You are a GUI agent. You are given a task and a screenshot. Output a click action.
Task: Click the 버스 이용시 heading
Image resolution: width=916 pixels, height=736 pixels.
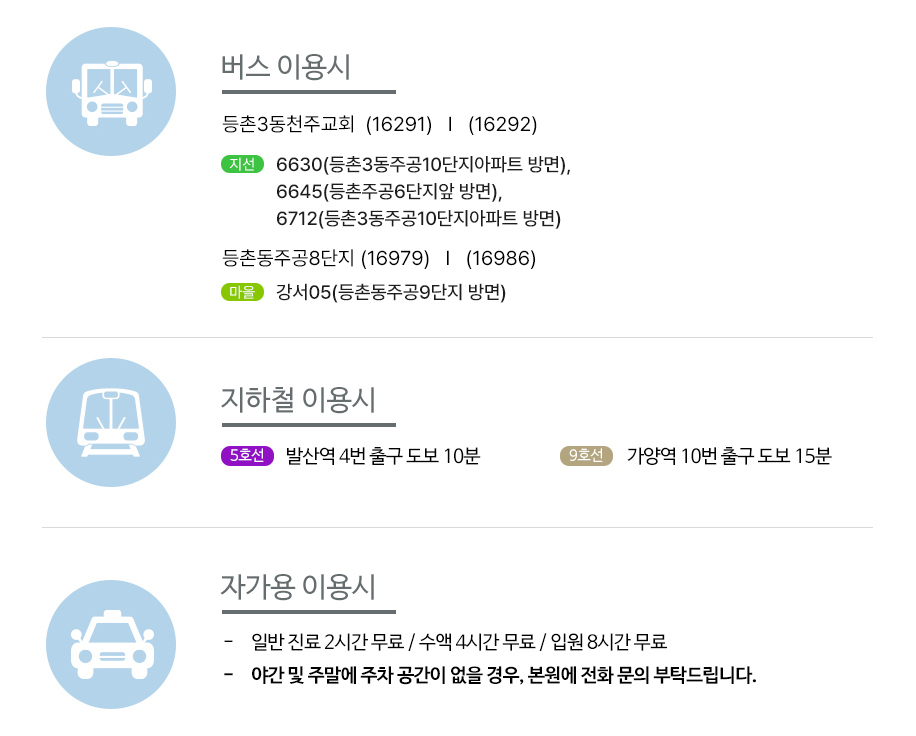(286, 67)
